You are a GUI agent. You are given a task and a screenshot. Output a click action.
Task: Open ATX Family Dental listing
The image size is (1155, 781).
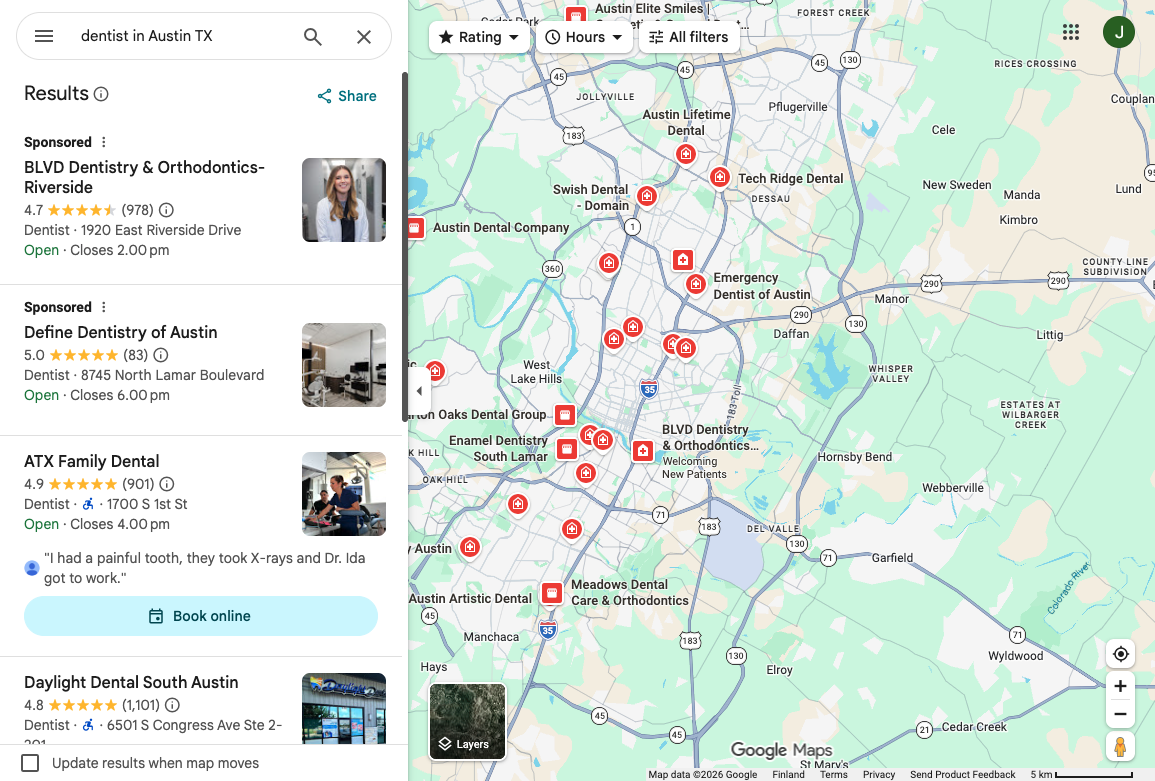pos(91,461)
